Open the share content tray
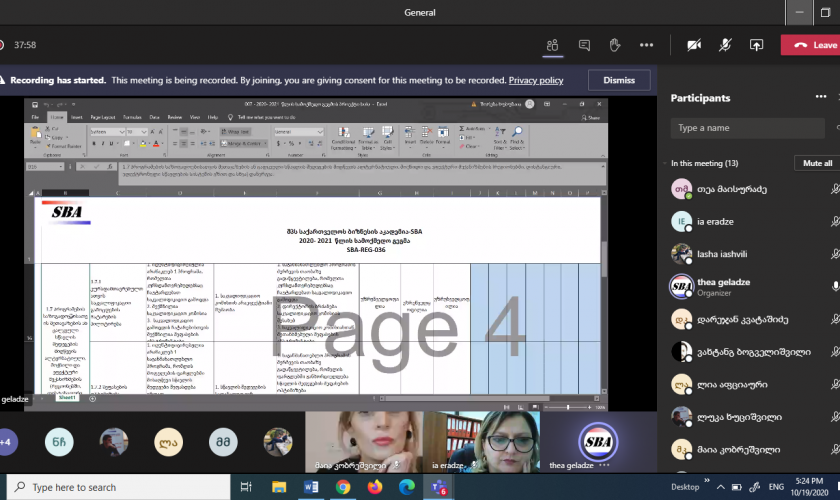This screenshot has width=840, height=500. coord(757,45)
